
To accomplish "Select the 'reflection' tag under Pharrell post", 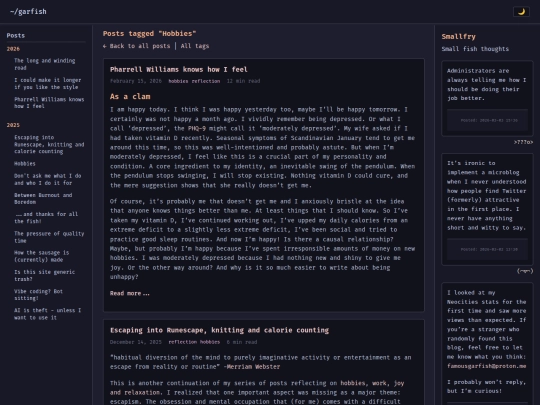I will [206, 81].
